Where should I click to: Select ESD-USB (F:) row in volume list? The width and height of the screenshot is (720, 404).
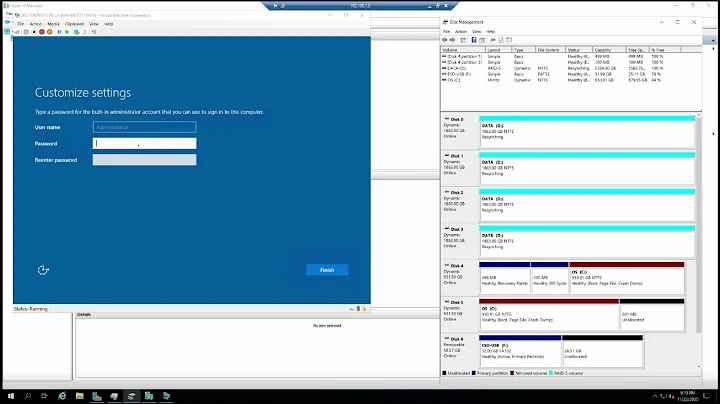tap(553, 74)
